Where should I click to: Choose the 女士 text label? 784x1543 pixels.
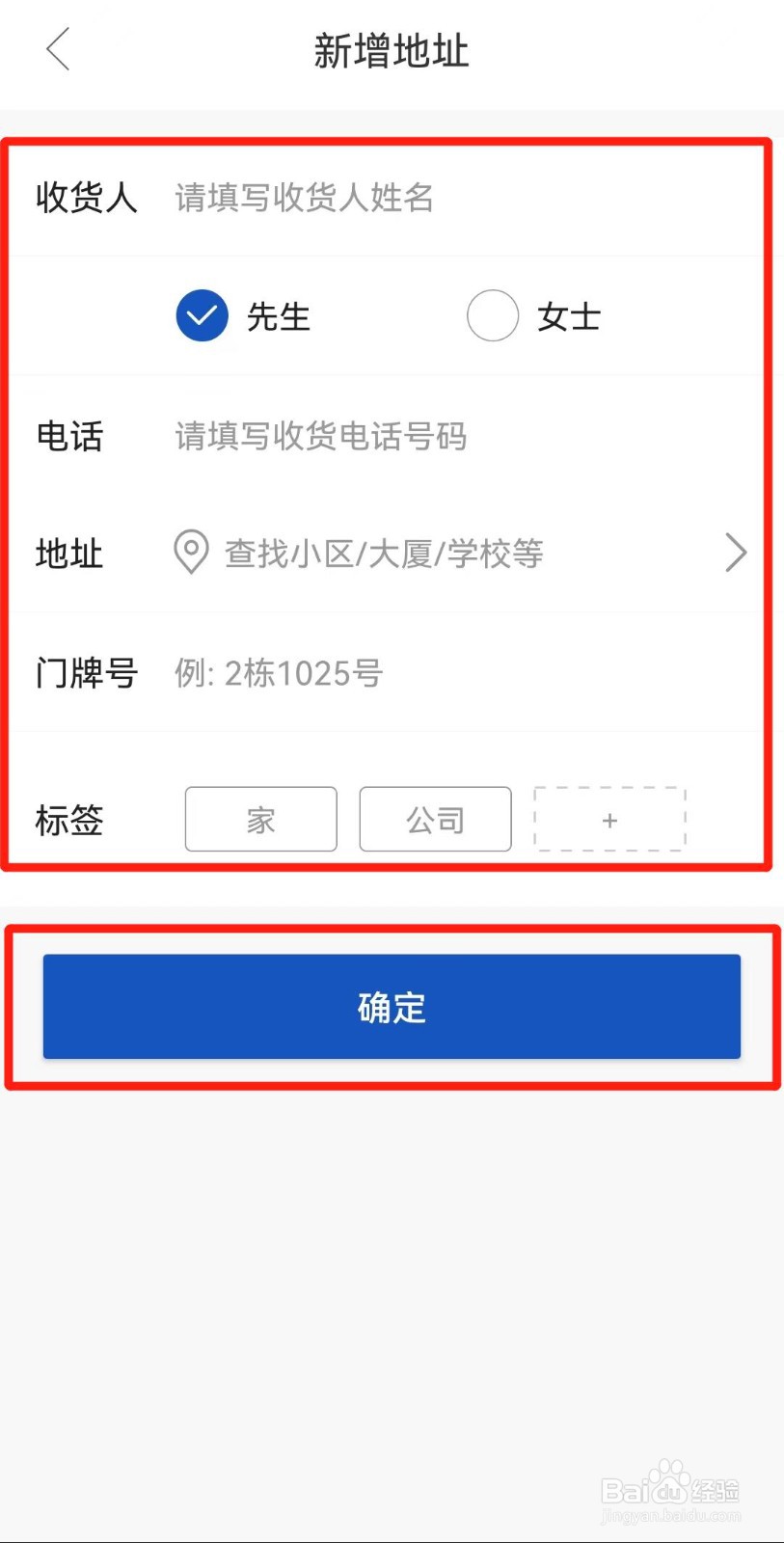coord(569,316)
